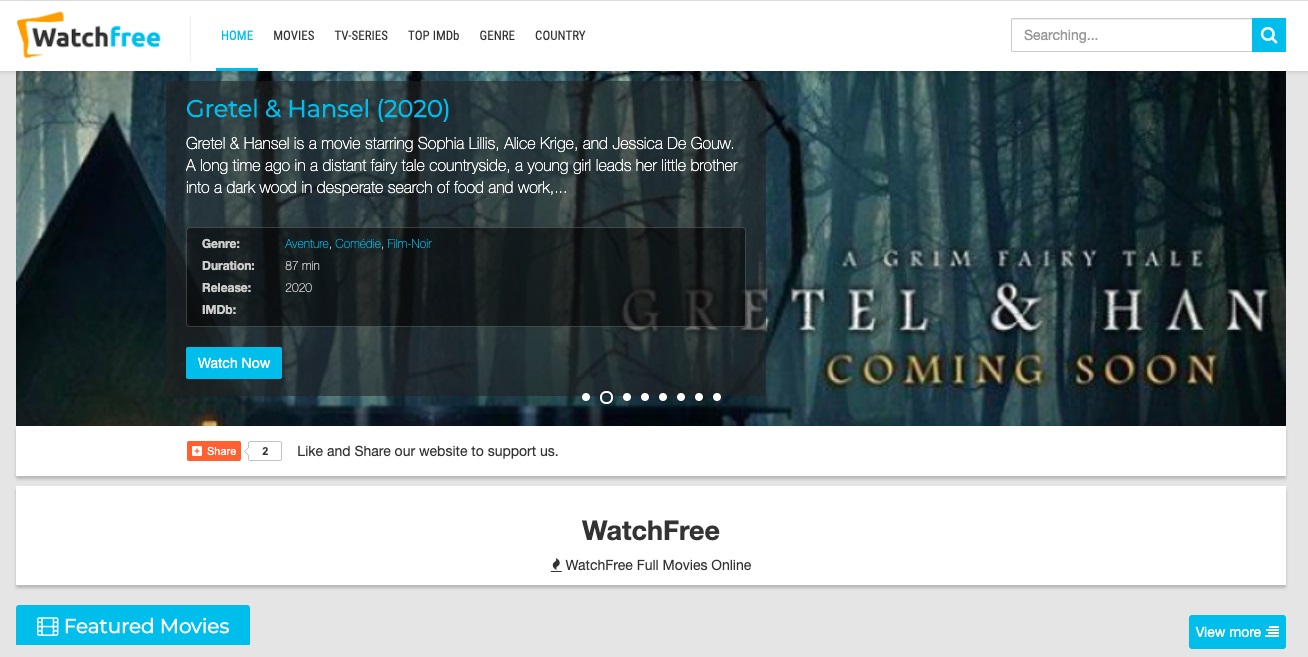
Task: Focus the Searching... input field
Action: pos(1131,35)
